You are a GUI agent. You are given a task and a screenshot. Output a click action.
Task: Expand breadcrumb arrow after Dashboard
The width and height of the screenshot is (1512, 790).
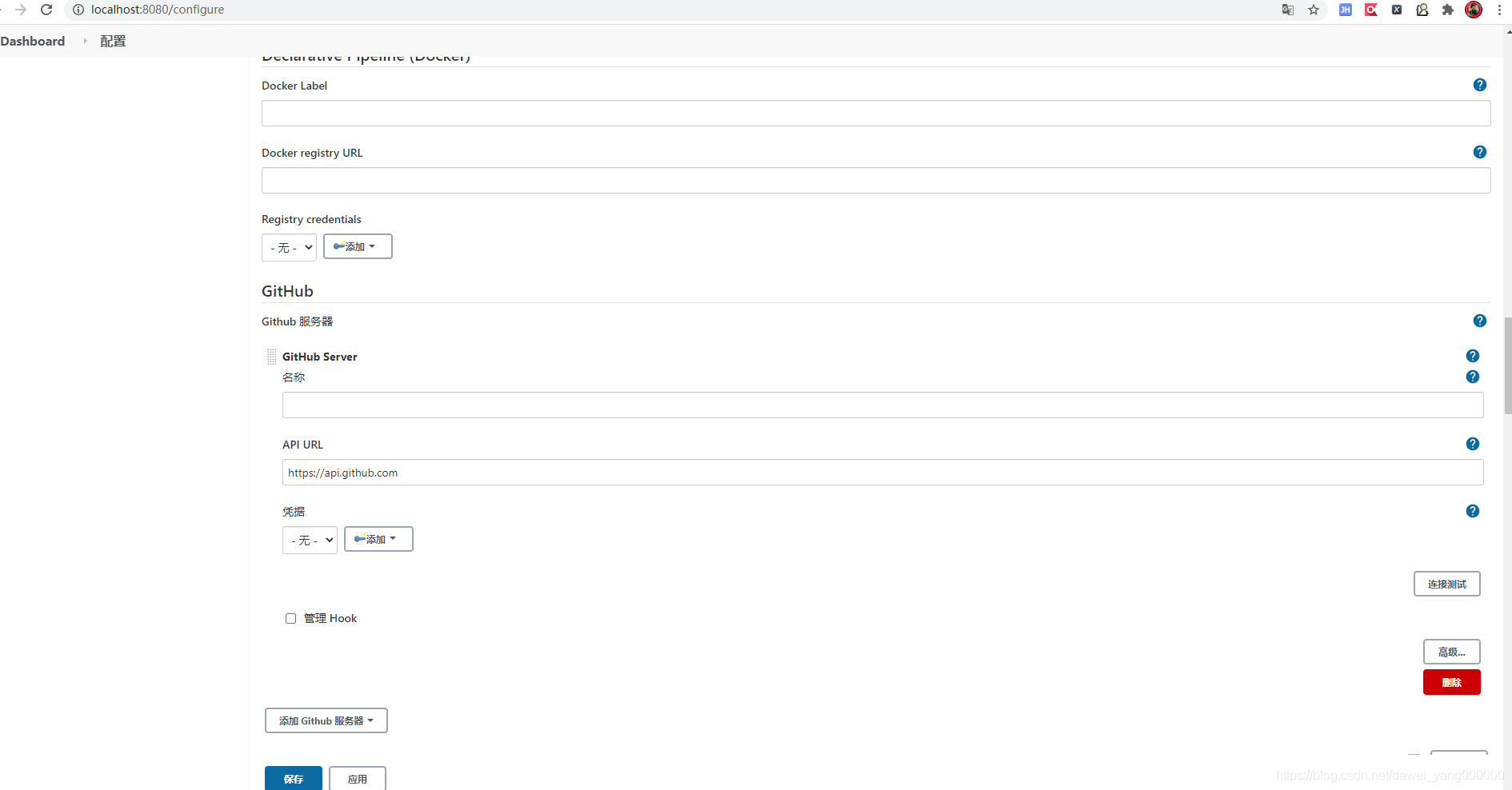tap(85, 41)
